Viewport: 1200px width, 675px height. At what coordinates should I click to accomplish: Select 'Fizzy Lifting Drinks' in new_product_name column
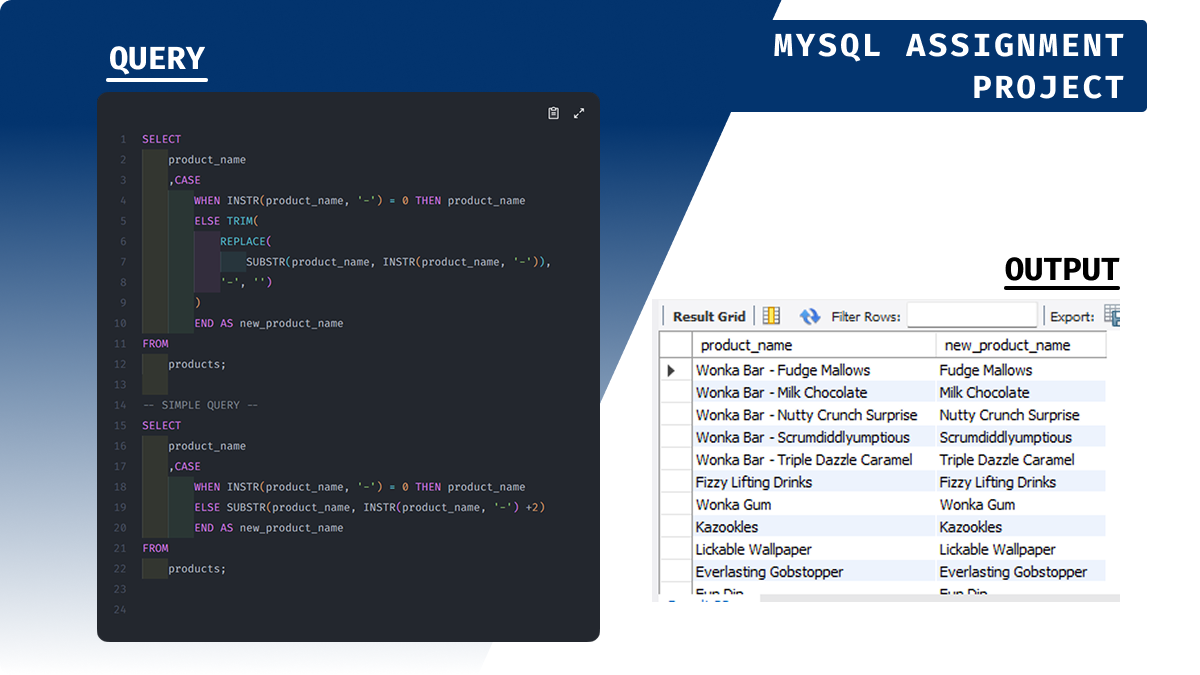coord(1021,482)
